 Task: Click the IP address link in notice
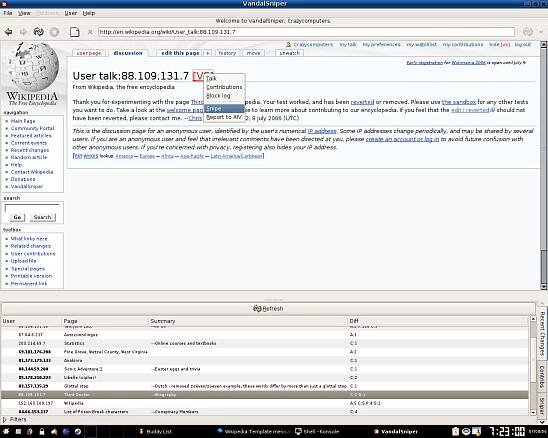[x=322, y=131]
